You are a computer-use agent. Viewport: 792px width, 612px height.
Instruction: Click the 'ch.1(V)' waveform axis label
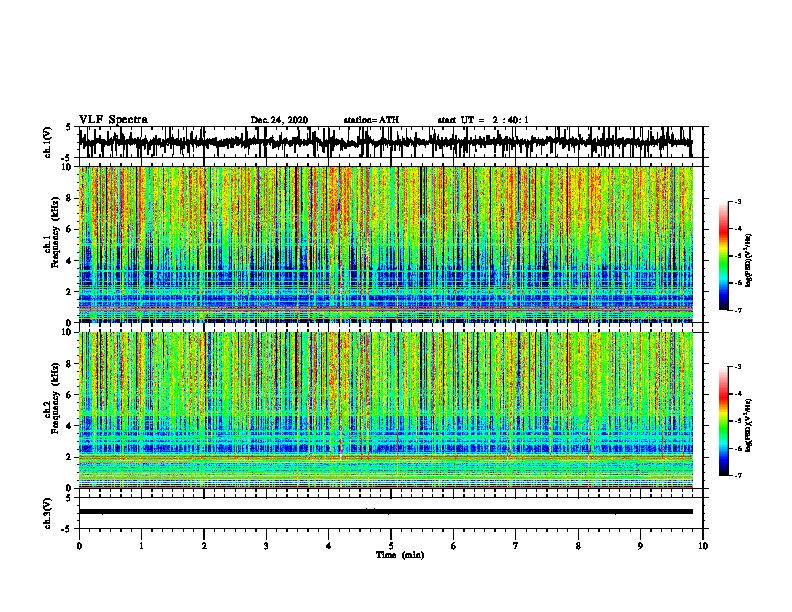click(48, 142)
